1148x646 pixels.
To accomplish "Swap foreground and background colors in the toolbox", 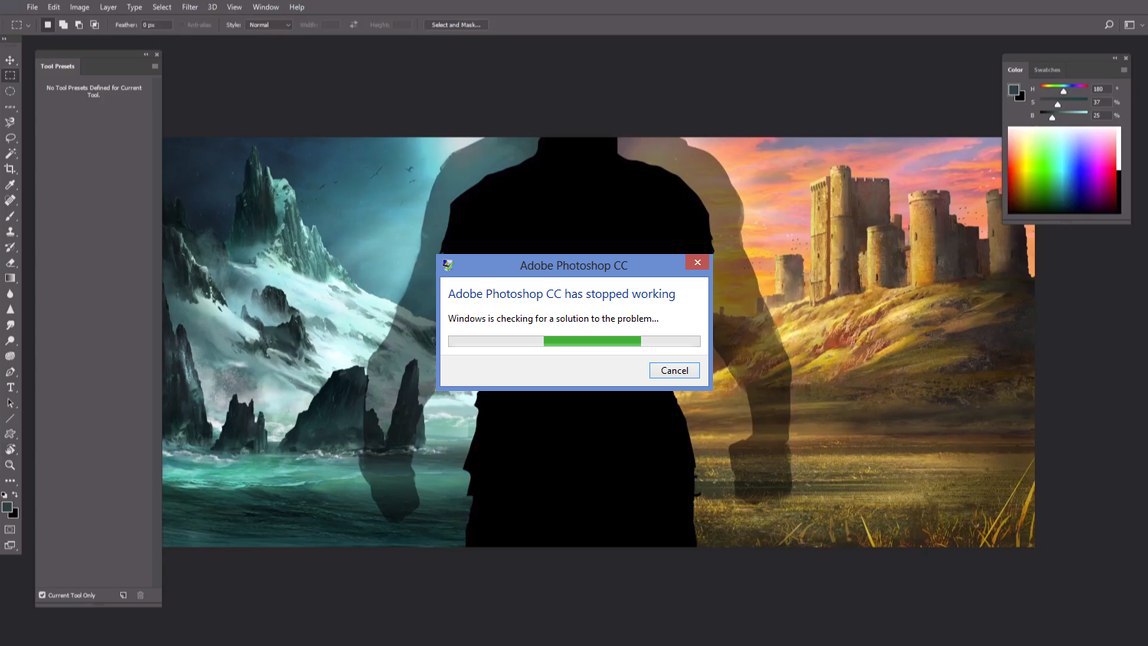I will (15, 494).
